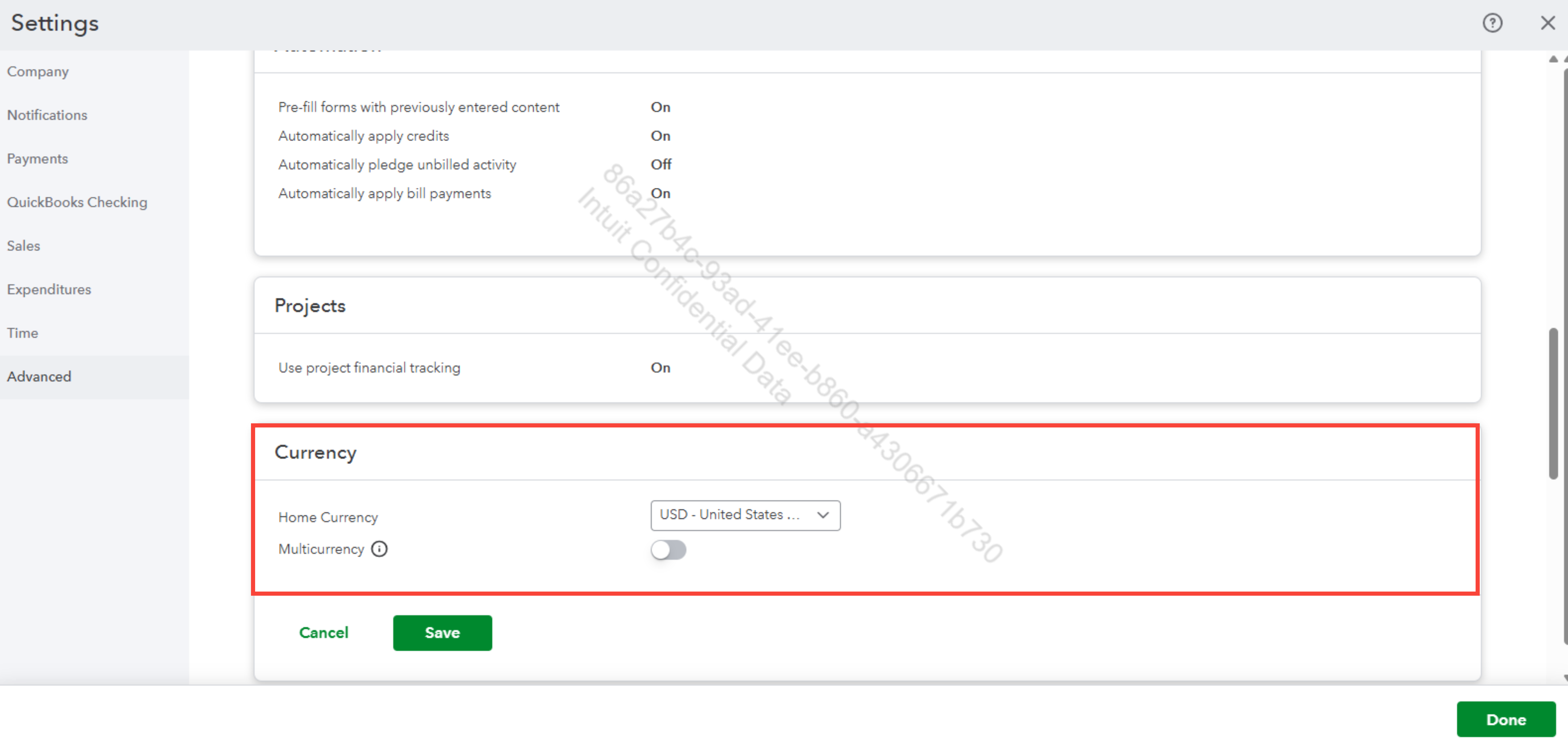Toggle the Multicurrency switch on
Viewport: 1568px width, 746px height.
click(668, 550)
